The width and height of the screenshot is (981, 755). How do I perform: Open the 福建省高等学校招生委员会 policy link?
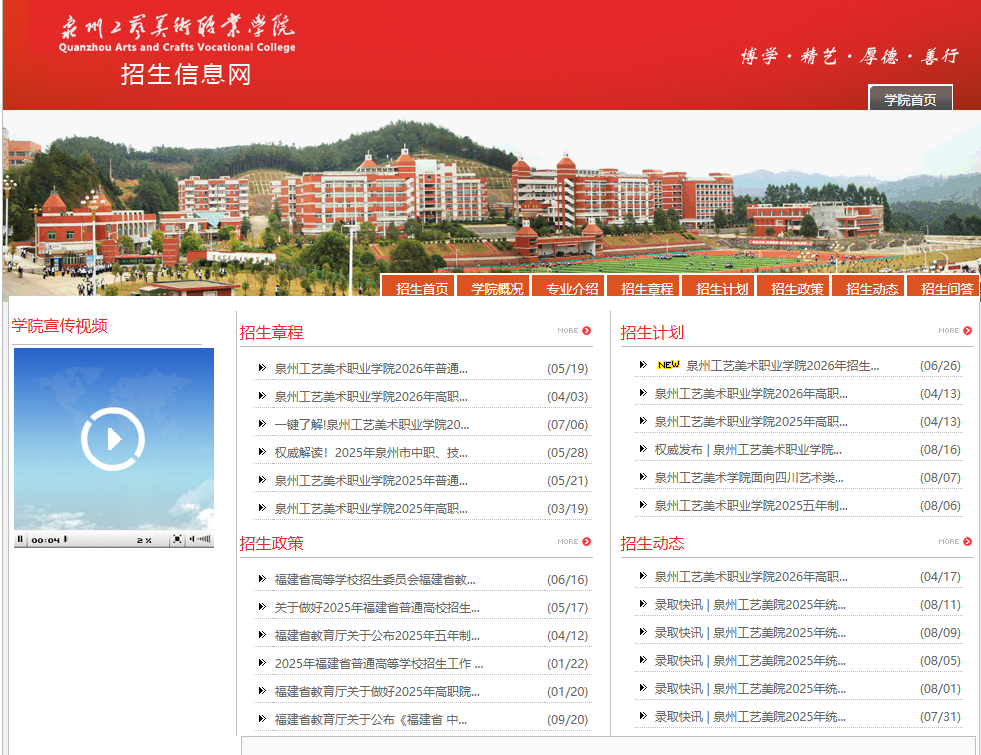coord(375,579)
